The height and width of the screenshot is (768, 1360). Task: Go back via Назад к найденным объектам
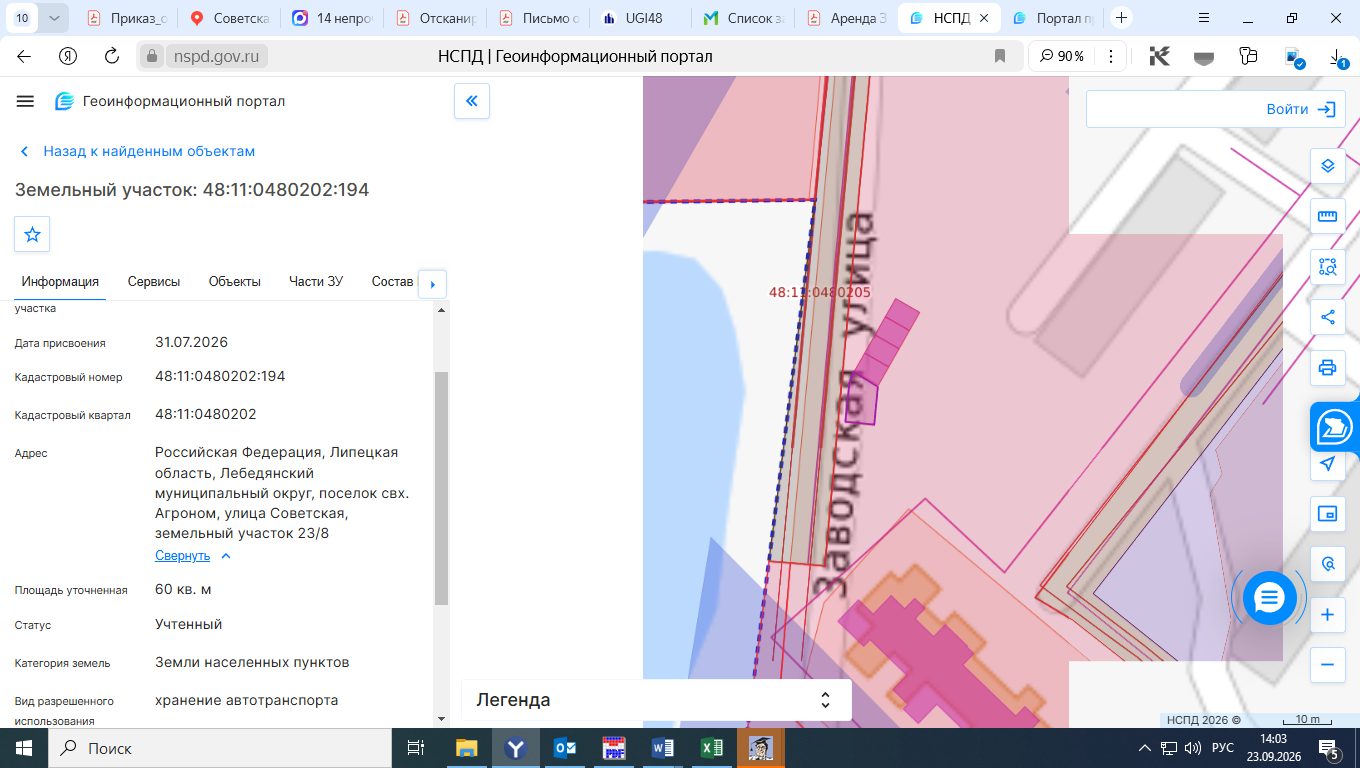coord(138,151)
